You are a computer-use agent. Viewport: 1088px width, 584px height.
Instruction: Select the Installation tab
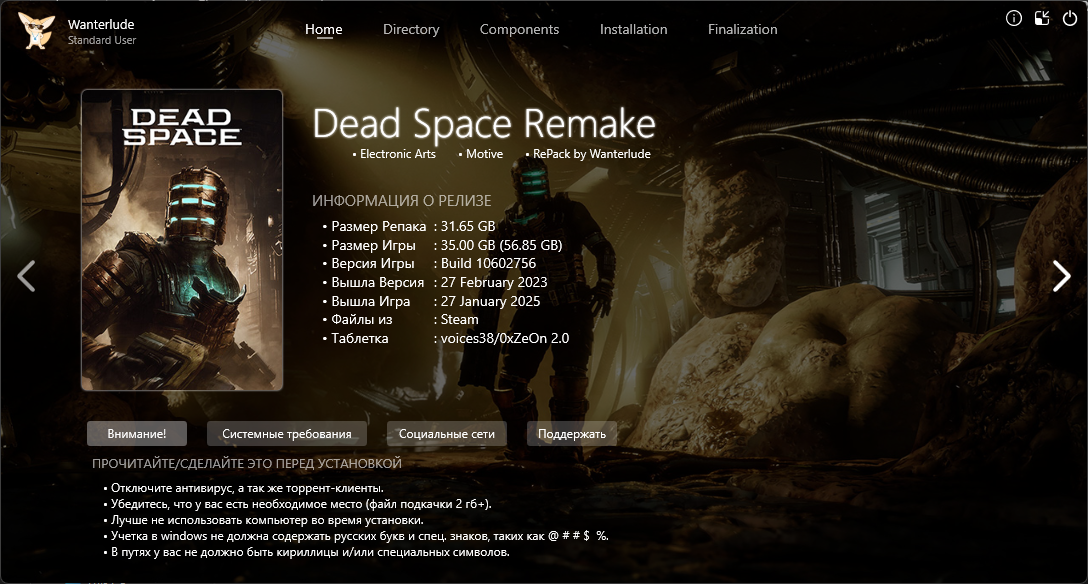pyautogui.click(x=633, y=30)
